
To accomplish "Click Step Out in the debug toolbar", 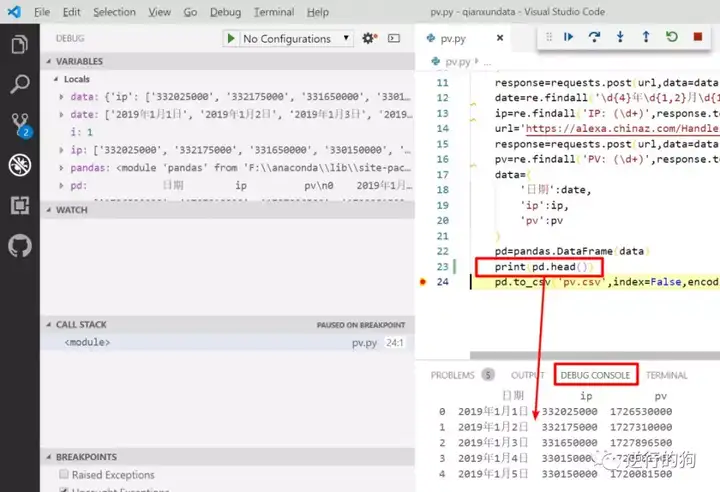I will click(646, 37).
